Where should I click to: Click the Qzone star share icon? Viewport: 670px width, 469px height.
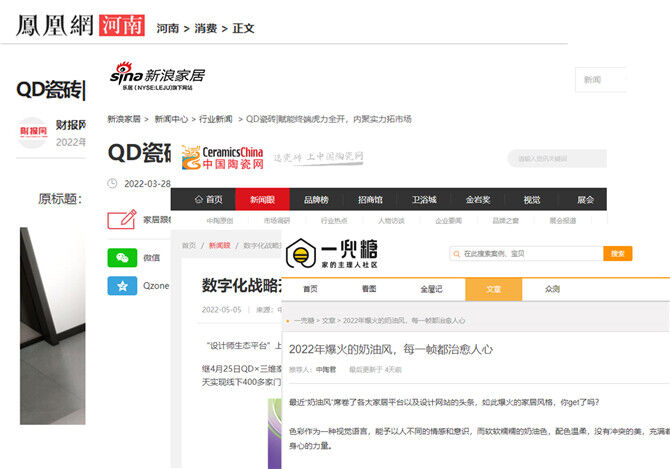pyautogui.click(x=122, y=285)
